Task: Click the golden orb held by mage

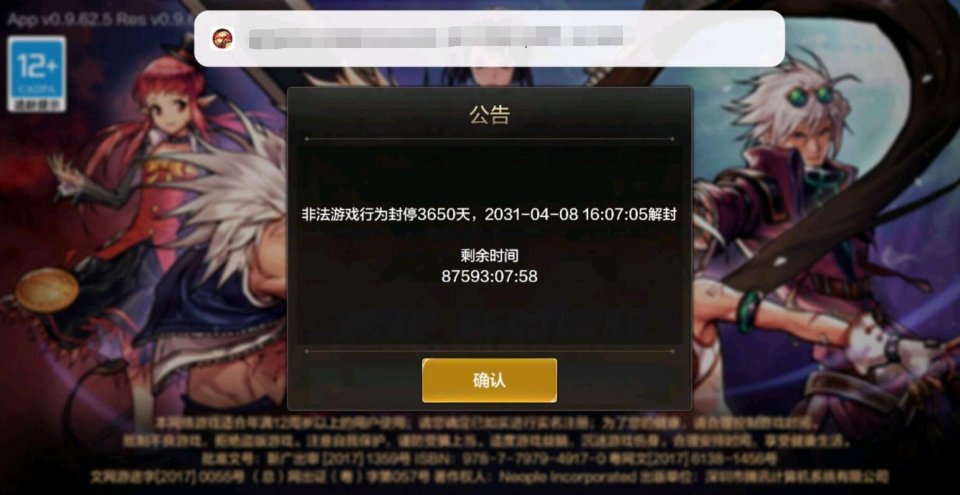Action: coord(47,290)
